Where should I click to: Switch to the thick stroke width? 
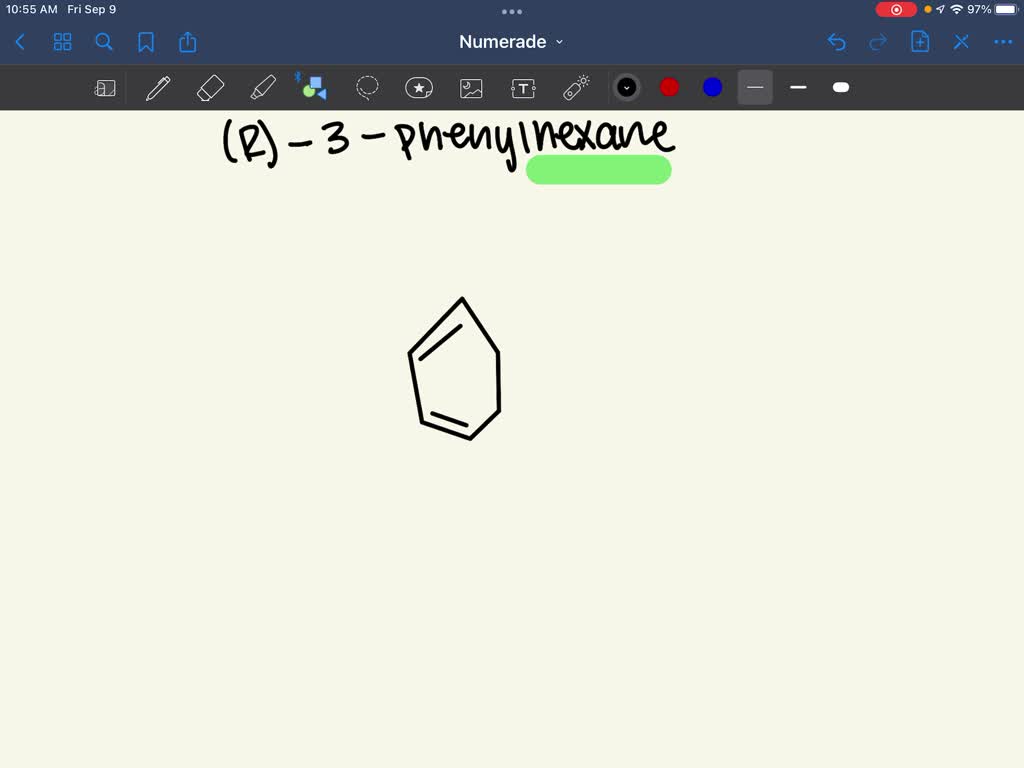pyautogui.click(x=840, y=87)
